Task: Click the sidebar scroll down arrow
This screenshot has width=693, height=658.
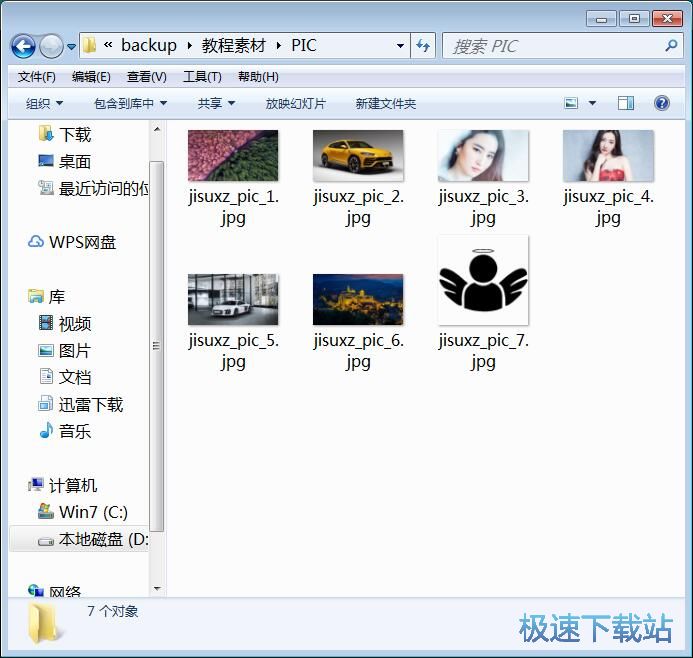Action: point(156,589)
